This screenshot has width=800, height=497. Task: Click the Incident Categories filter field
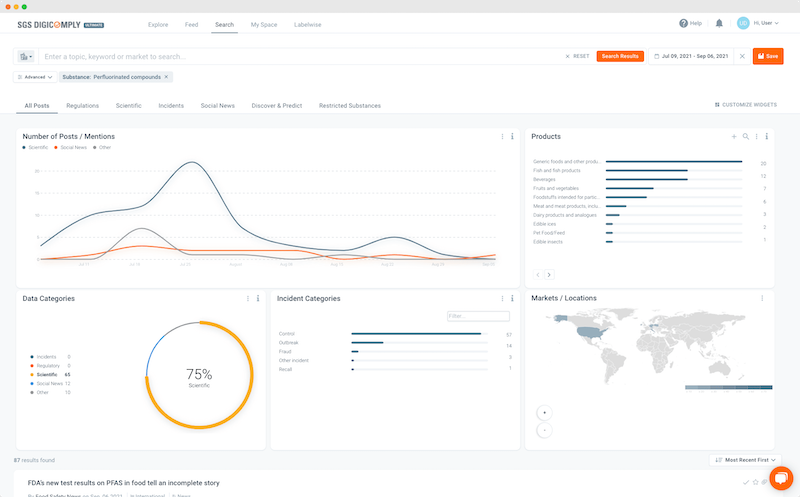(x=478, y=316)
